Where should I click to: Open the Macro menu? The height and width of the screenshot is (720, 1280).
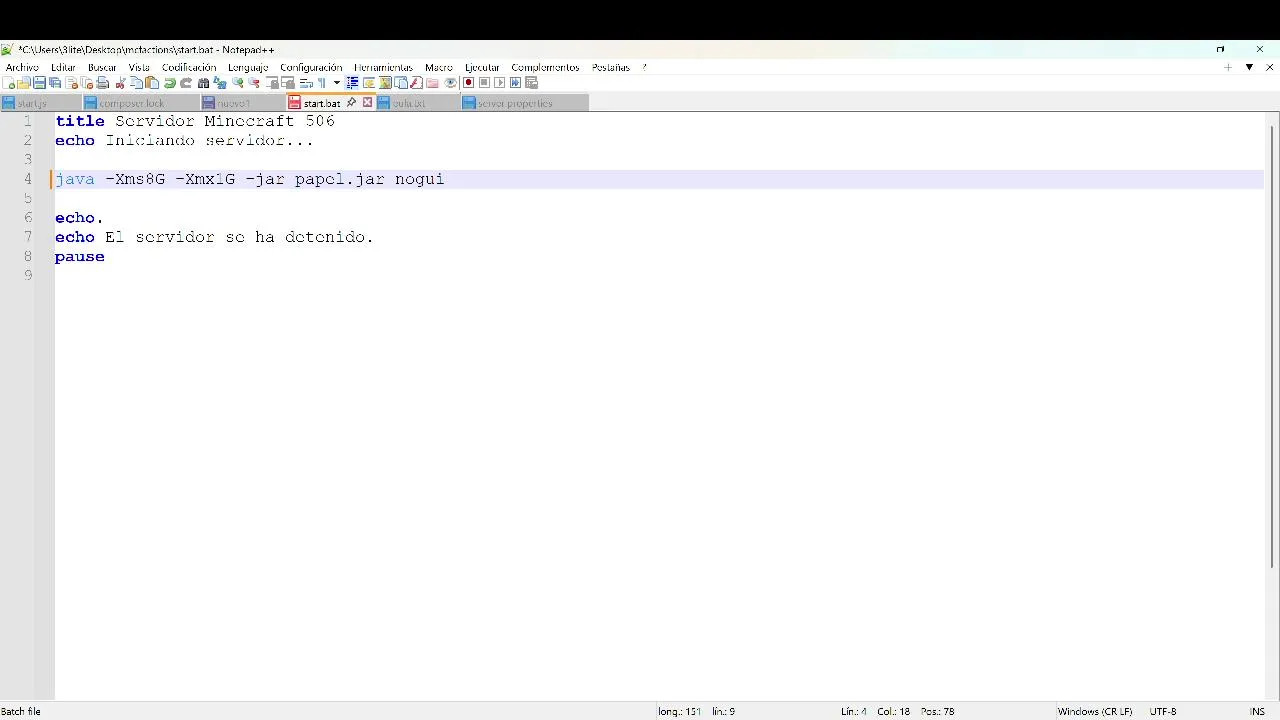tap(438, 67)
